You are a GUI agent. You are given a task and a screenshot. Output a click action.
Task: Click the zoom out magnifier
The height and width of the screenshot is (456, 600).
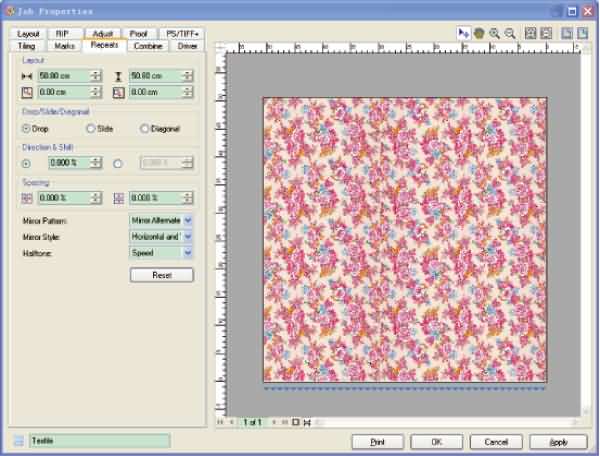[x=510, y=33]
